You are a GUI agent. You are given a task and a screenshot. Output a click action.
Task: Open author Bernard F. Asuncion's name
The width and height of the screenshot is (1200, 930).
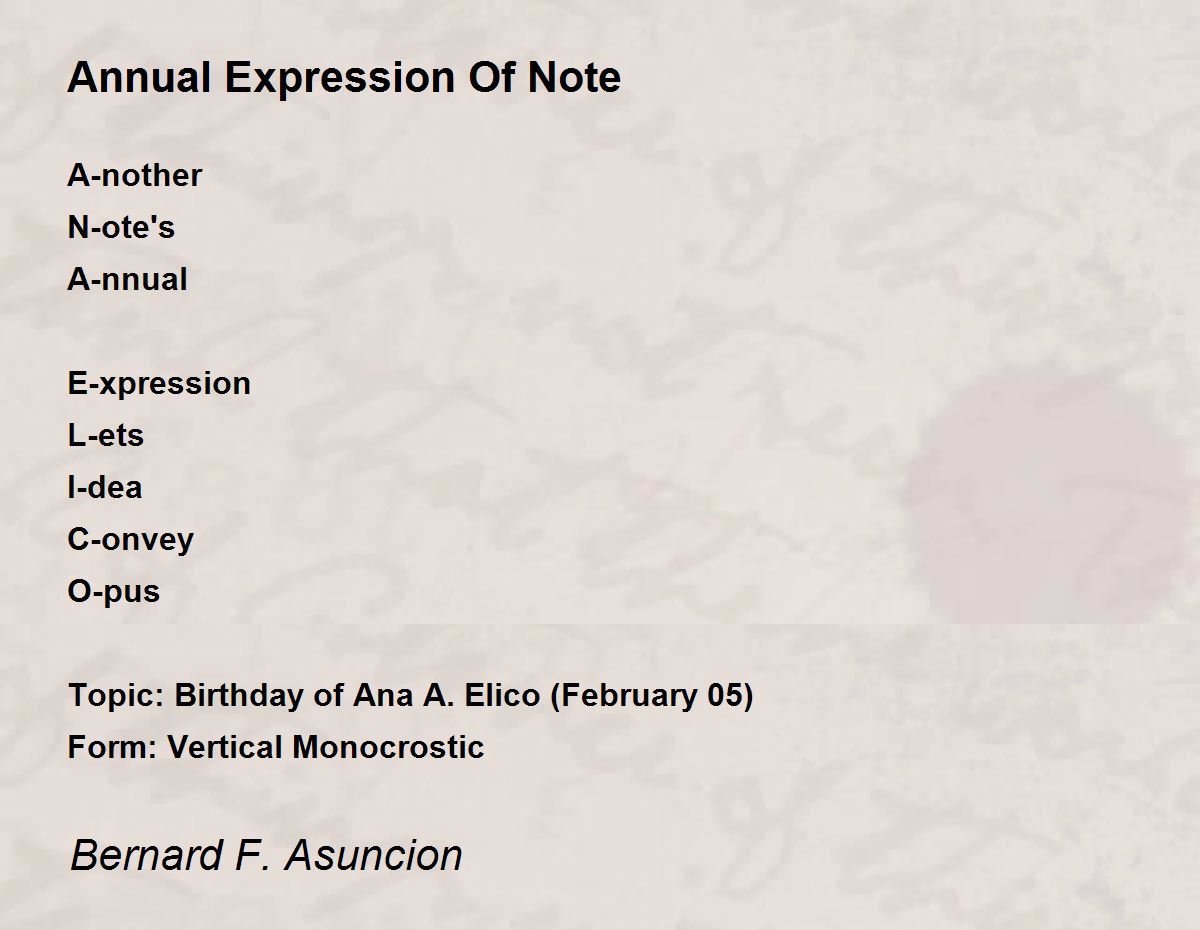click(266, 855)
